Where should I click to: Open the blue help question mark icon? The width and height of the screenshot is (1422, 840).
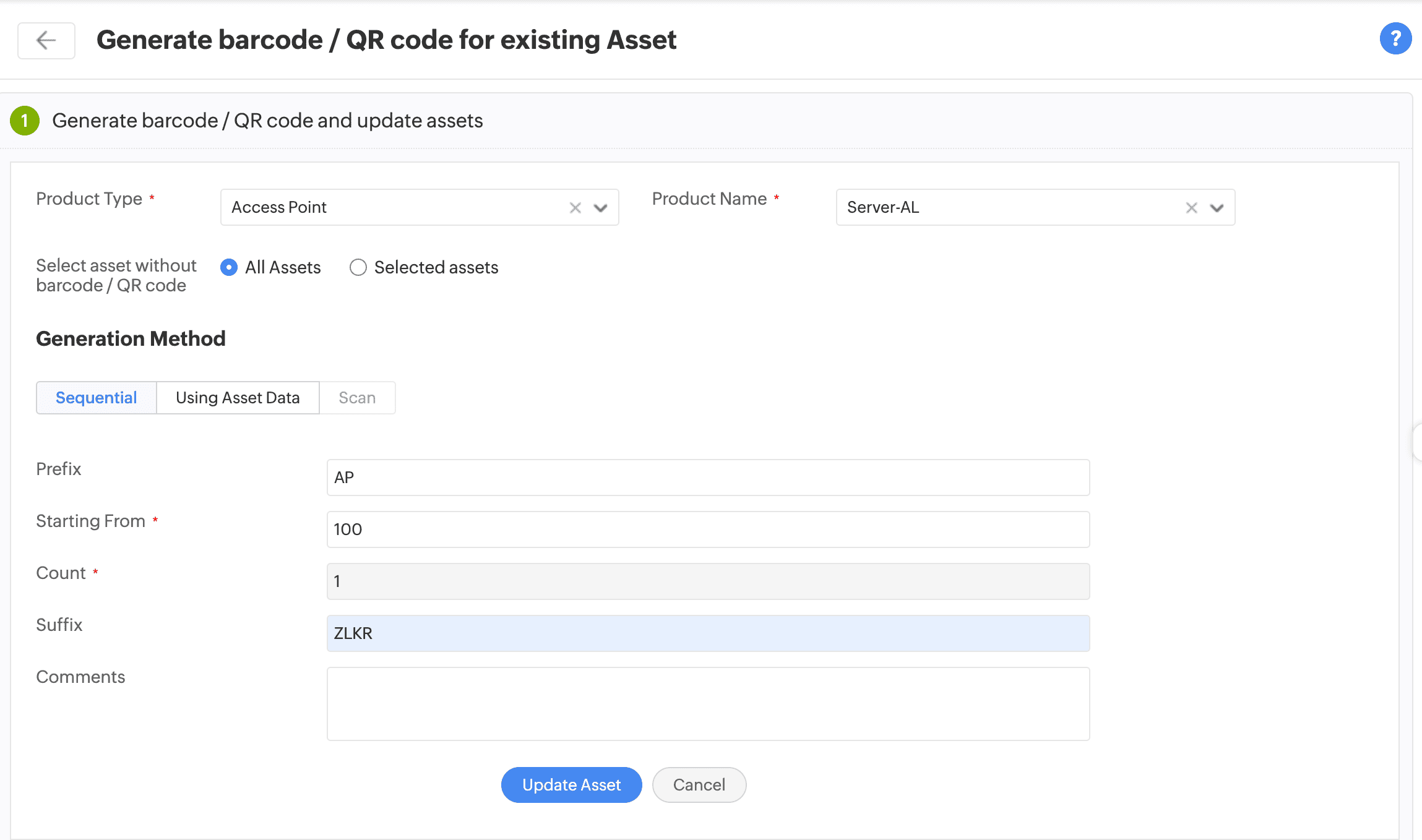pyautogui.click(x=1395, y=39)
